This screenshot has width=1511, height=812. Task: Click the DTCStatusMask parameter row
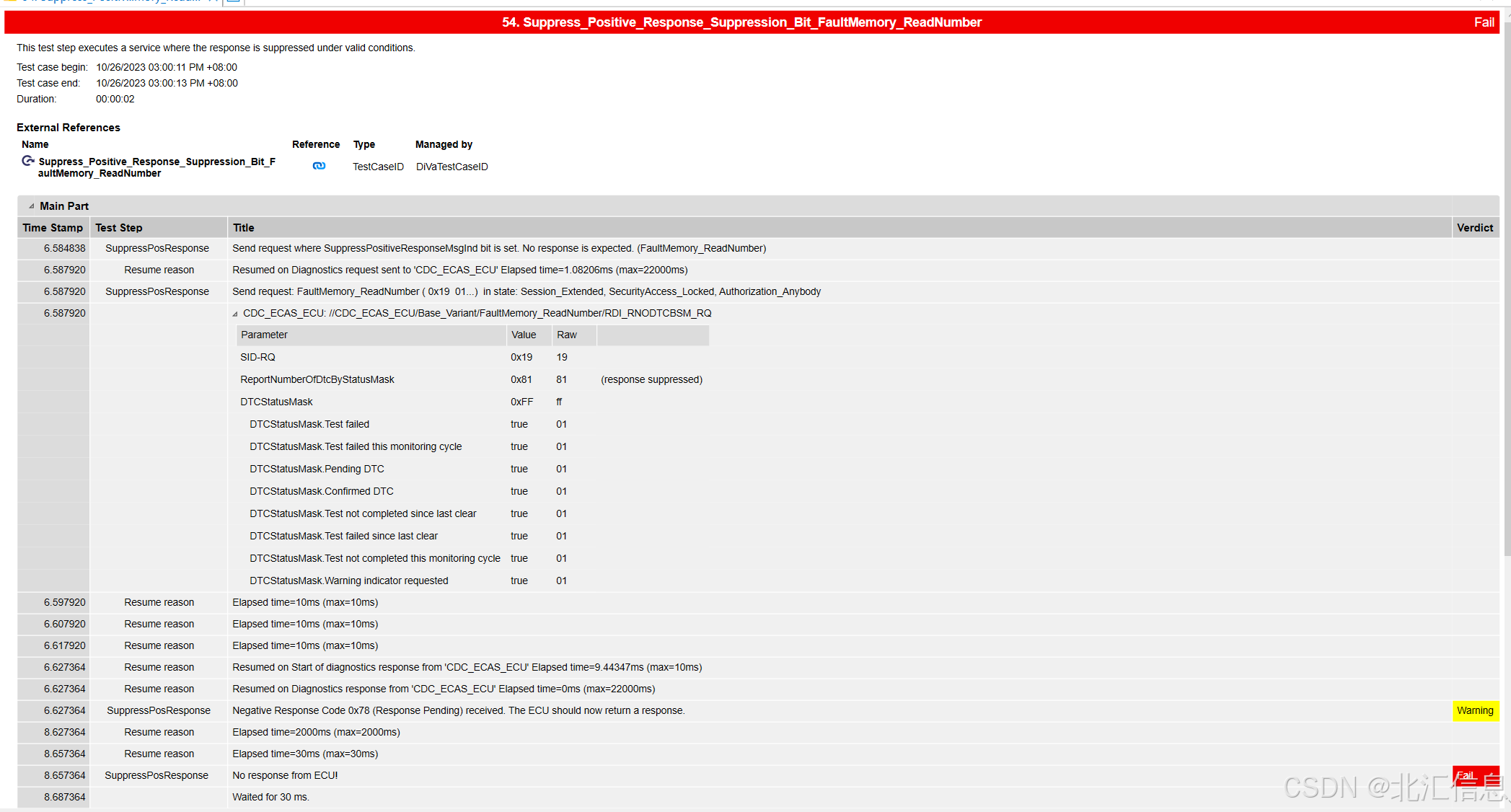pos(276,402)
